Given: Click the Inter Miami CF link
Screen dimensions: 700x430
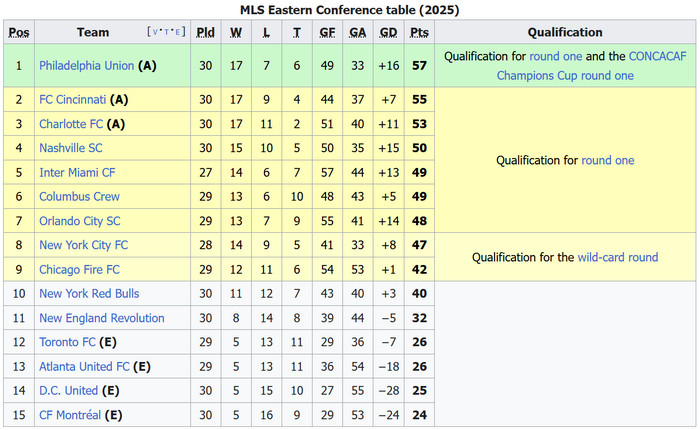Looking at the screenshot, I should tap(77, 173).
